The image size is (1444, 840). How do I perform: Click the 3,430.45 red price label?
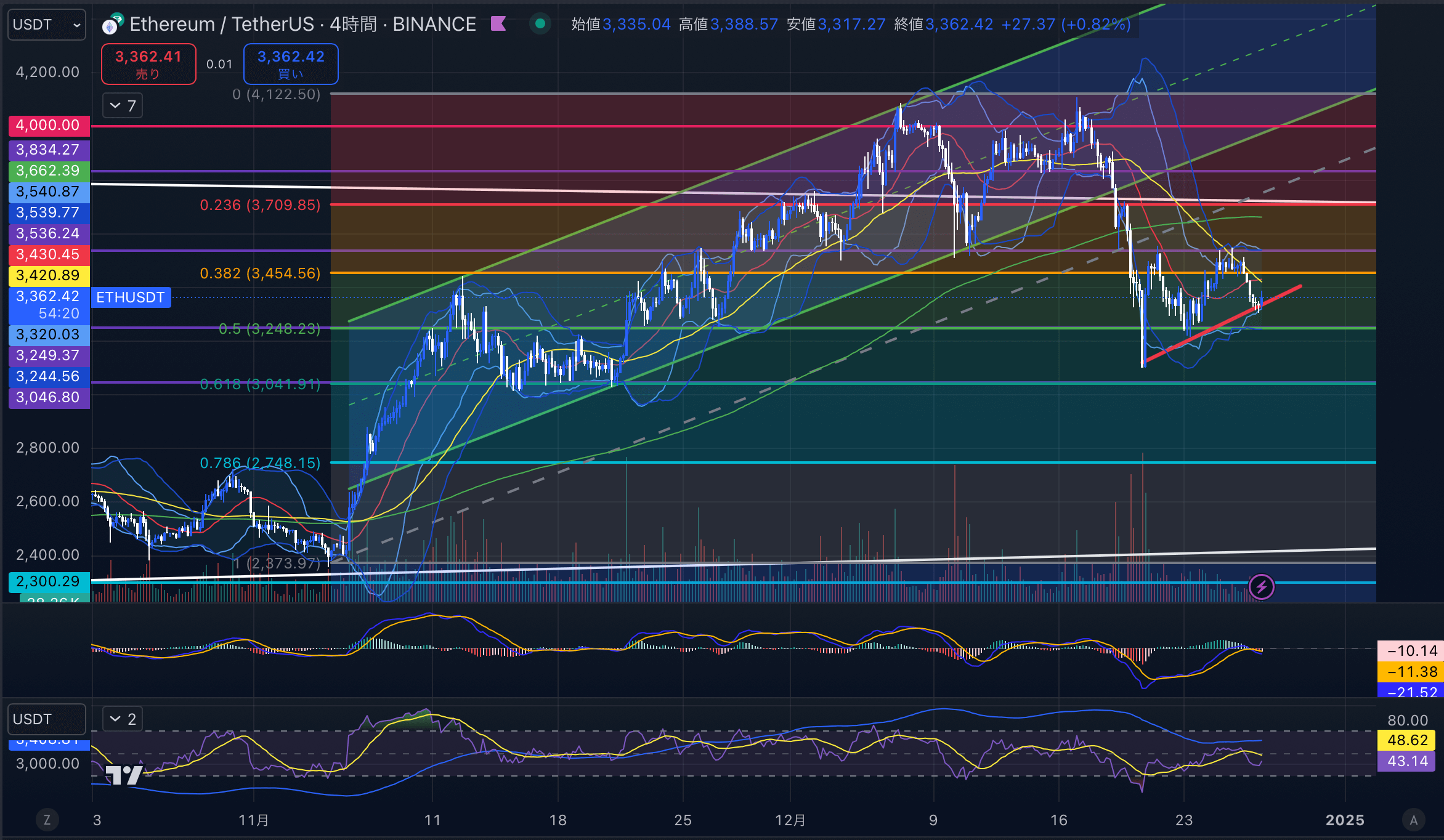49,254
